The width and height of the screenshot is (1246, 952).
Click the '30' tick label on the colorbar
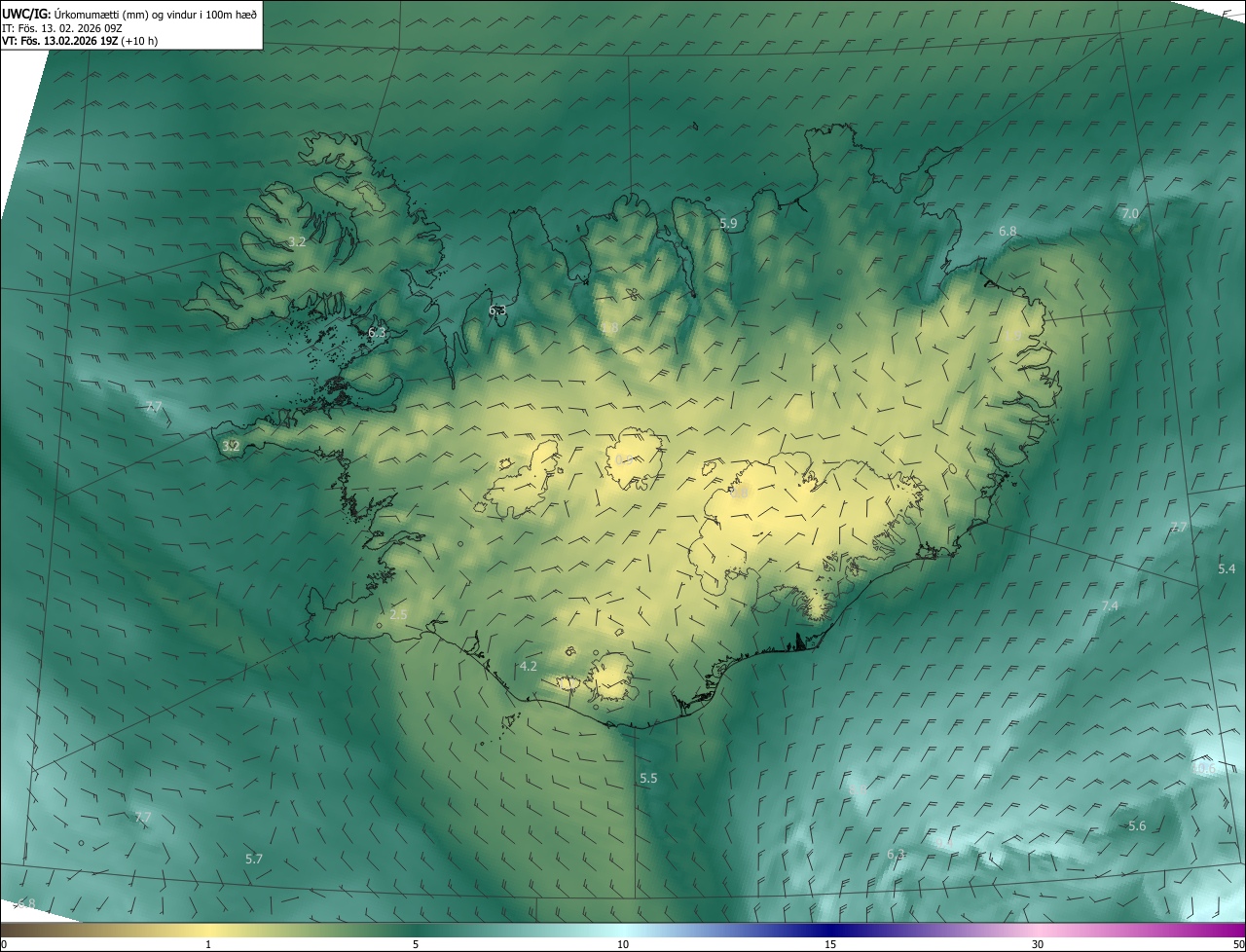(1038, 944)
